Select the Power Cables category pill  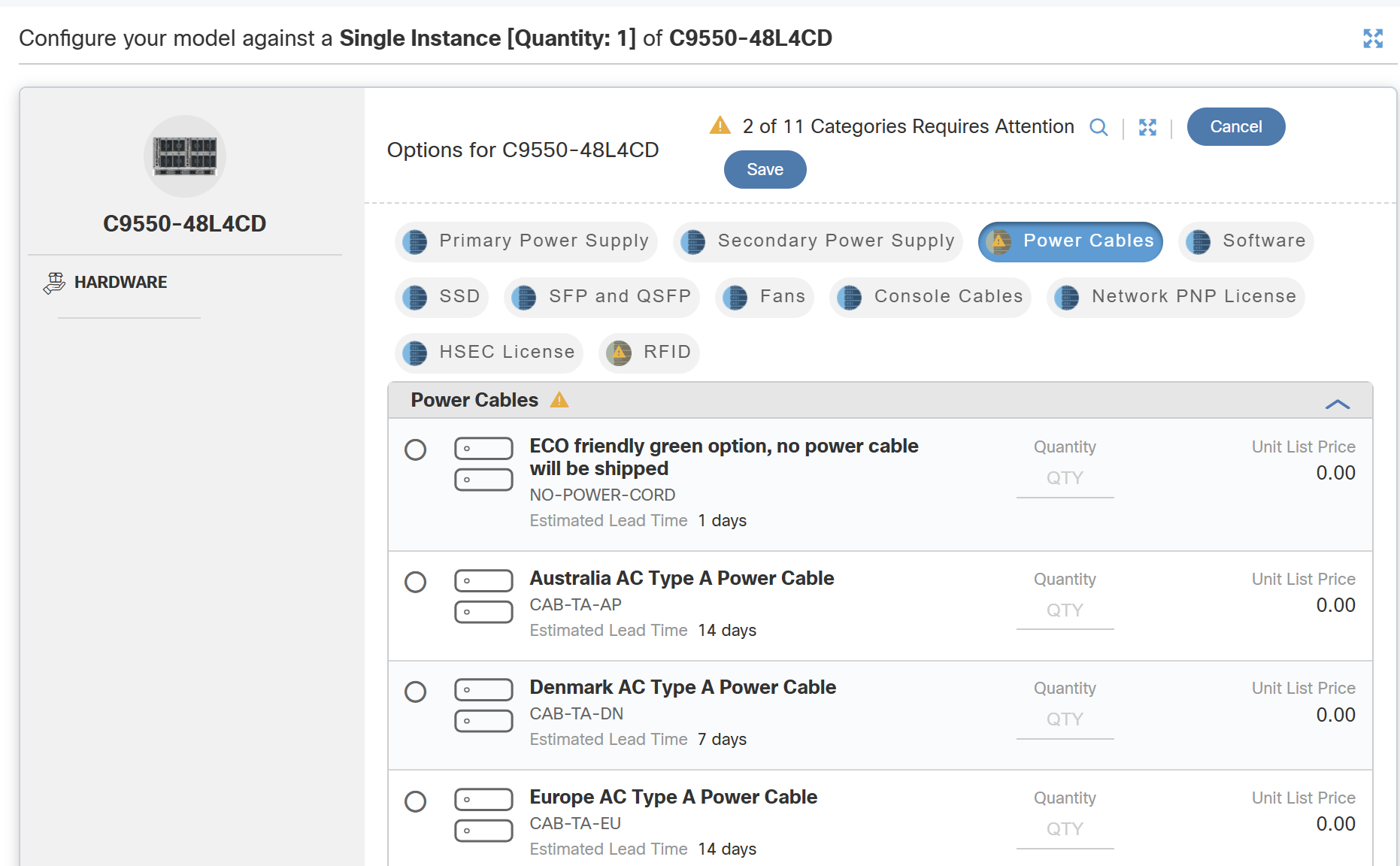point(1070,241)
